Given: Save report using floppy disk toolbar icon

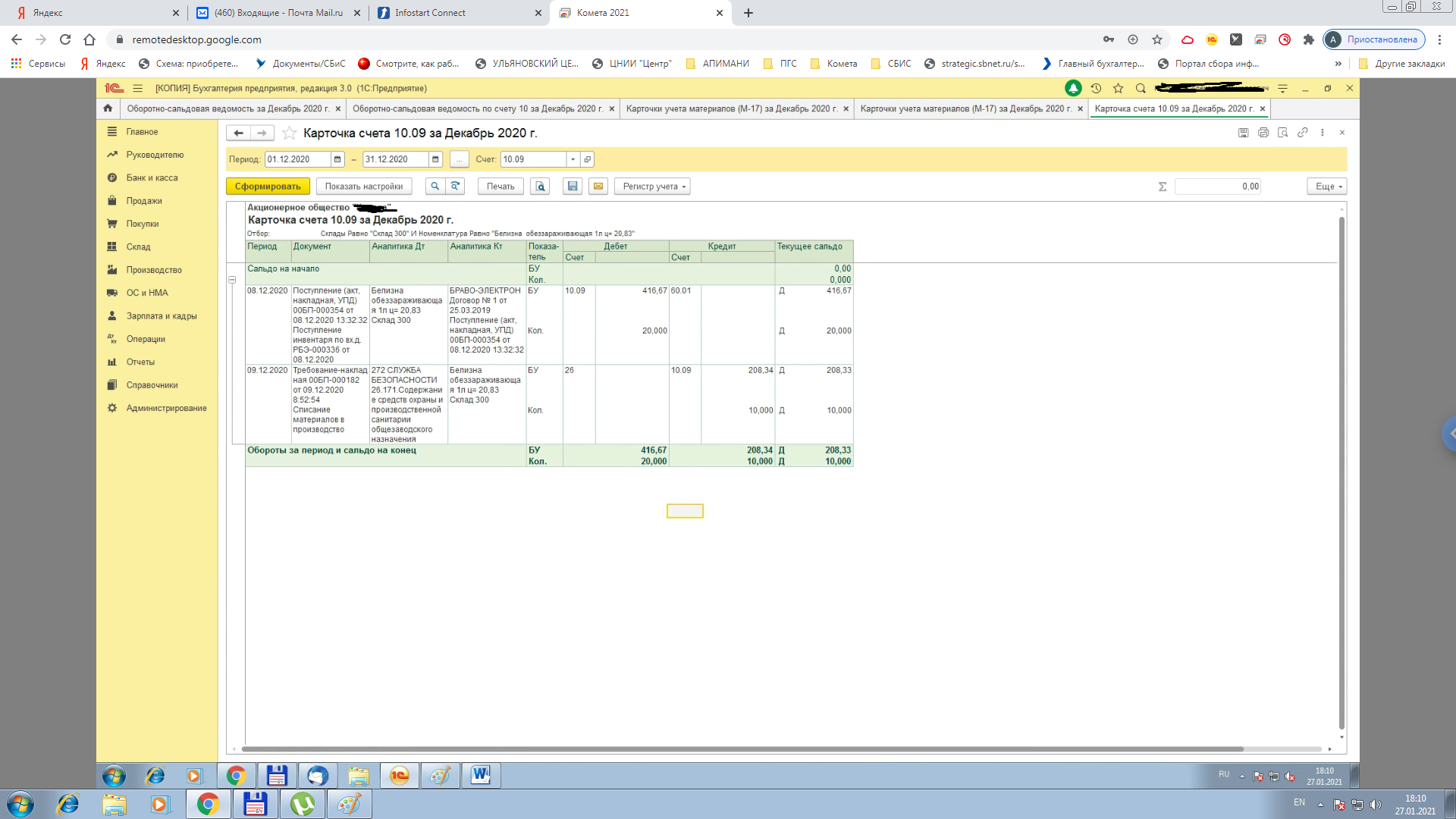Looking at the screenshot, I should click(x=573, y=187).
